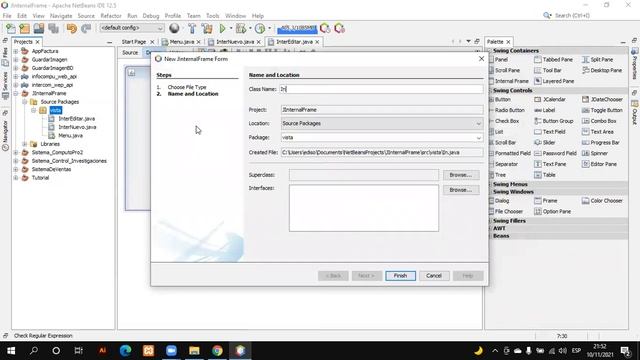This screenshot has width=640, height=360.
Task: Select JCalendar in the Palette
Action: coord(550,99)
